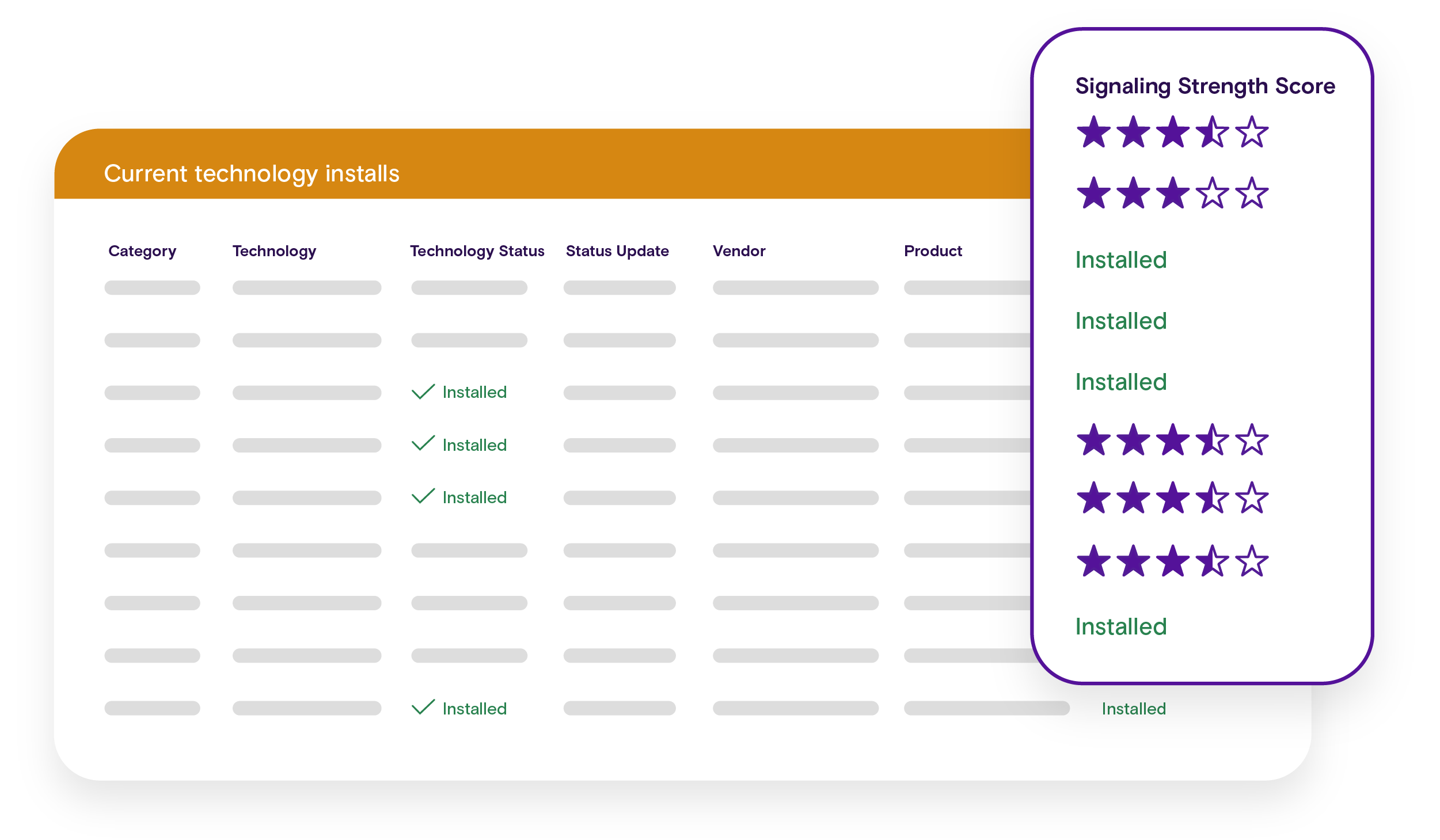Click the checkmark in the bottom Installed row
This screenshot has width=1440, height=840.
coord(423,707)
